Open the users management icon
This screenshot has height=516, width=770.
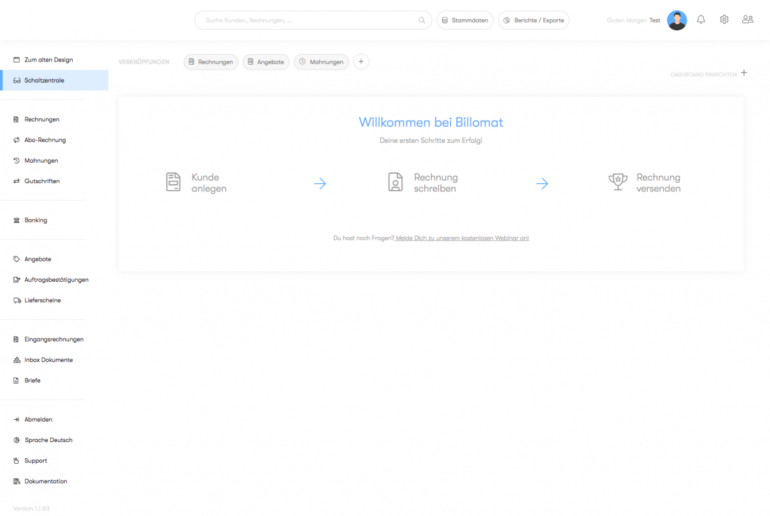click(x=747, y=20)
